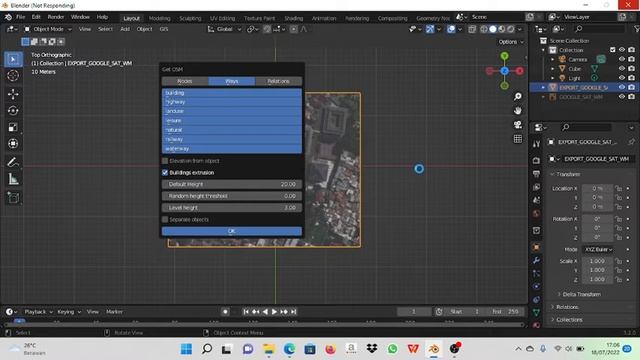Select the Move tool

point(13,94)
